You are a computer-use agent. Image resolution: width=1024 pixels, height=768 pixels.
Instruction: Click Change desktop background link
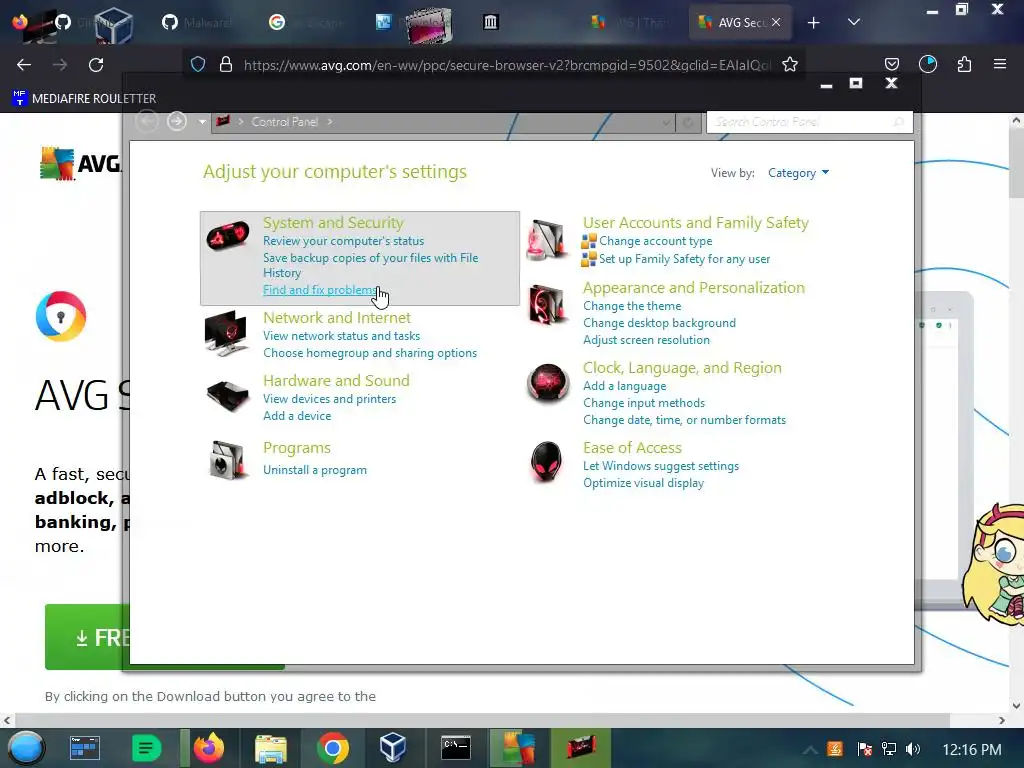pos(659,323)
